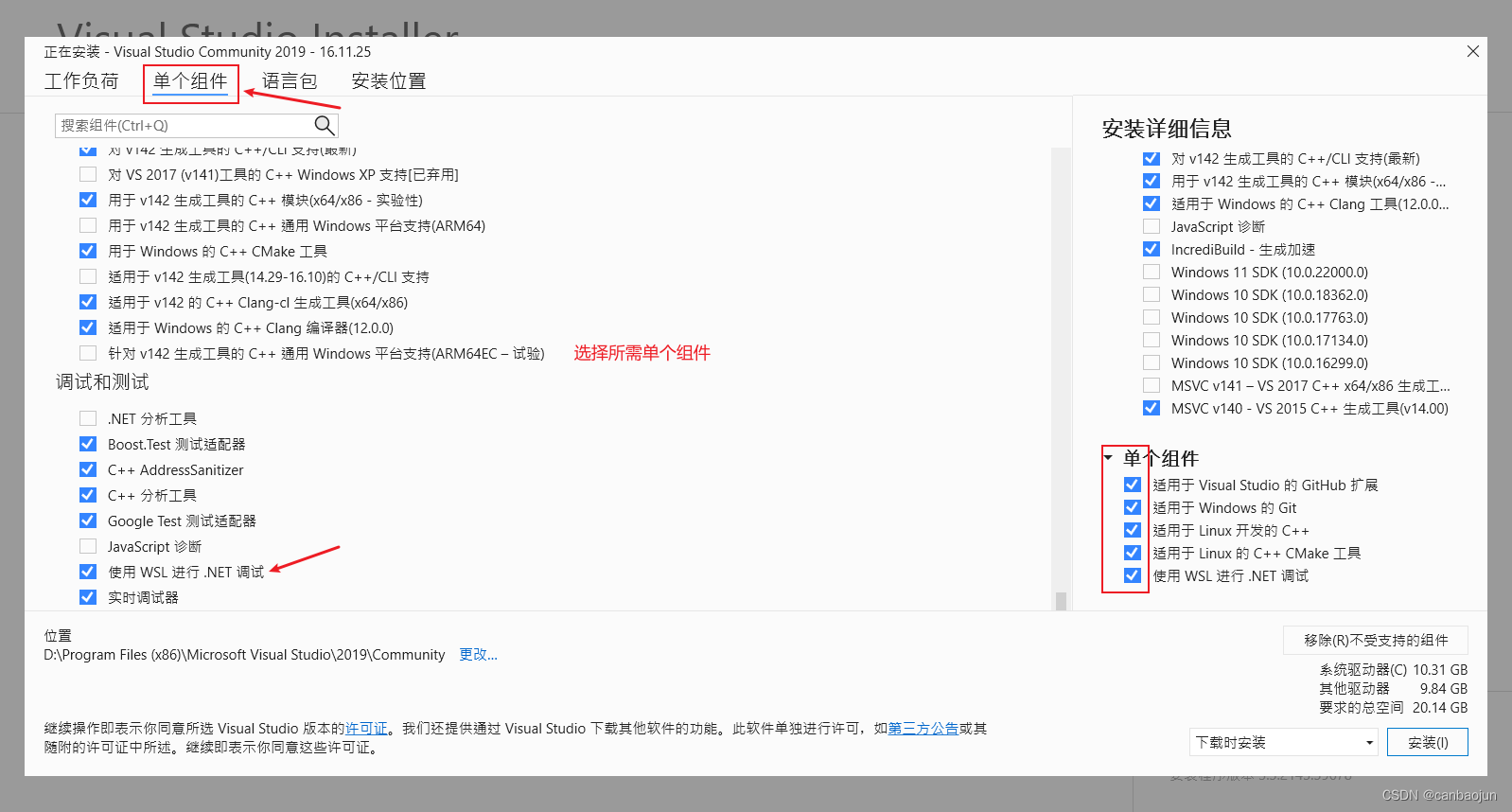The height and width of the screenshot is (812, 1512).
Task: Check Windows 10 SDK (10.0.16299.0)
Action: click(1152, 362)
